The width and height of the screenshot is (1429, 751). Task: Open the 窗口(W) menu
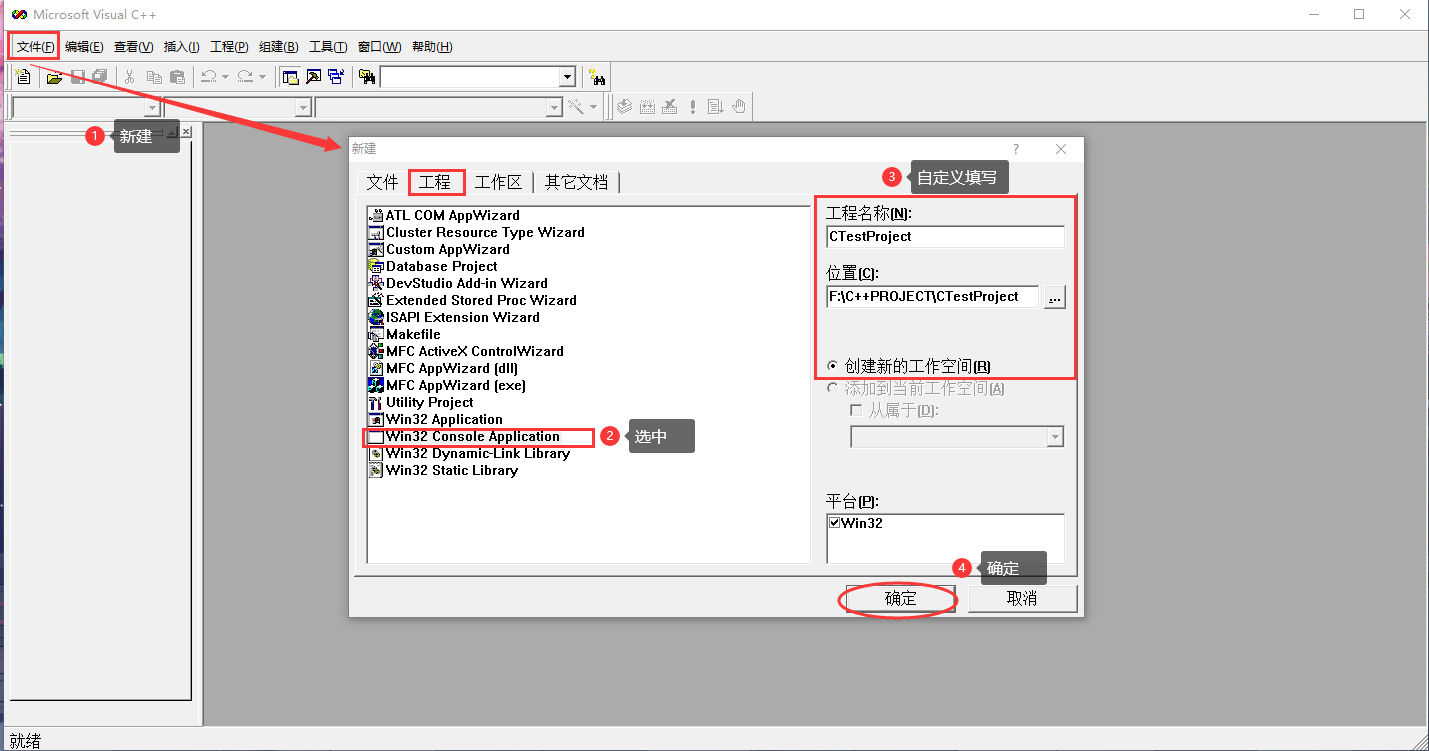pos(379,47)
